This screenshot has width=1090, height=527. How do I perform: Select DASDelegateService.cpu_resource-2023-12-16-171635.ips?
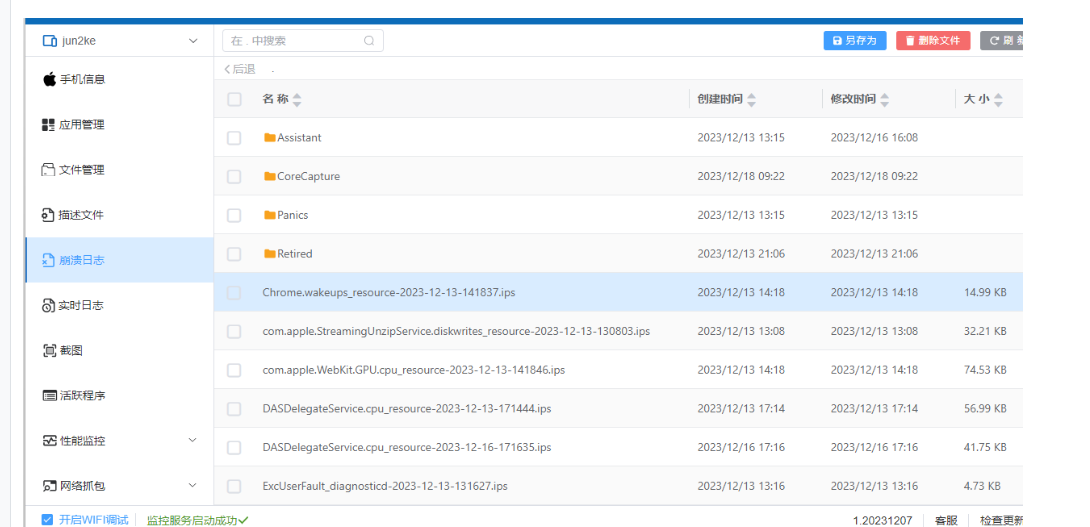pyautogui.click(x=407, y=447)
